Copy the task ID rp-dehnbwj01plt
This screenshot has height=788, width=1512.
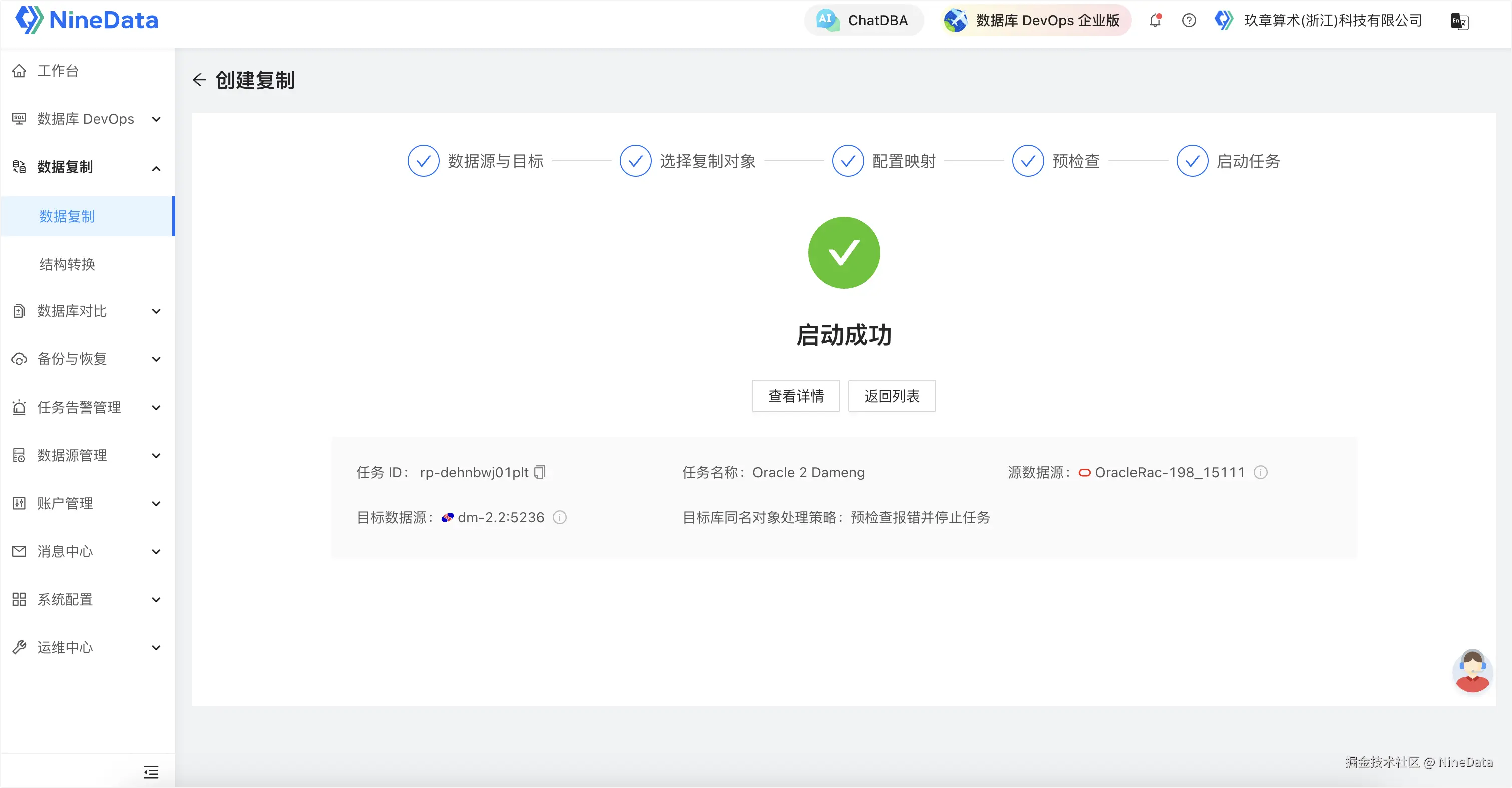tap(540, 472)
